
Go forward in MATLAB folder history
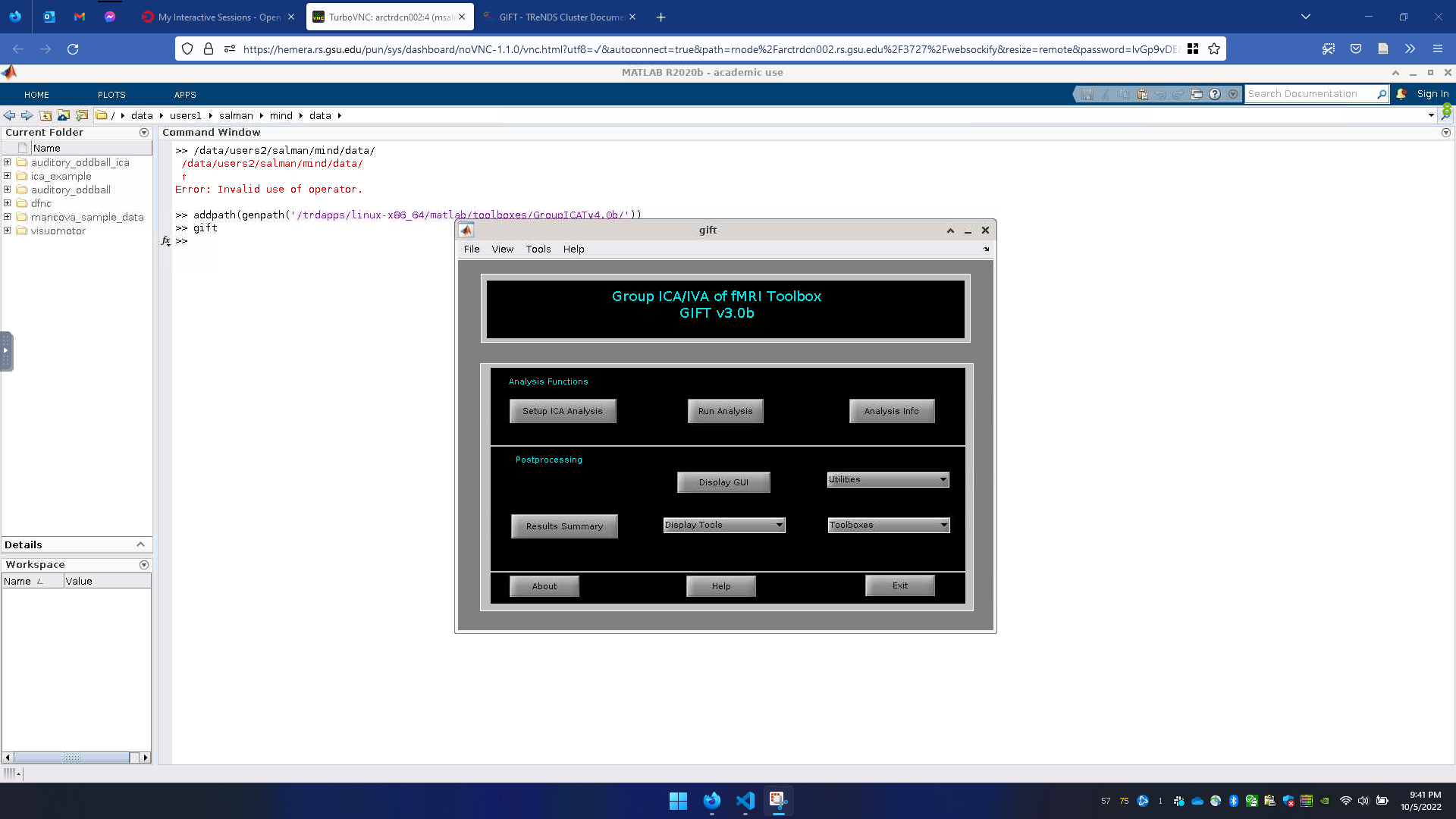[x=27, y=115]
